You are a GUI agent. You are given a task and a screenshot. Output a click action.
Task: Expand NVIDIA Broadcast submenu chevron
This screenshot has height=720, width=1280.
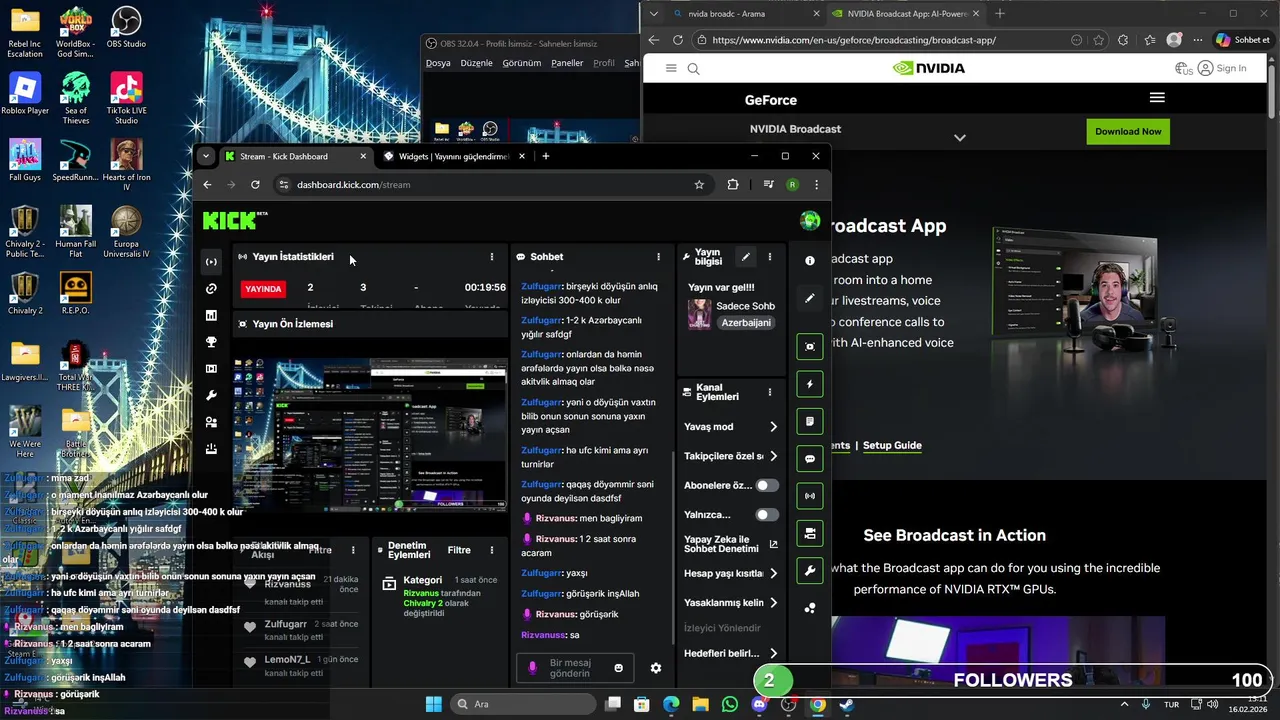click(x=960, y=138)
